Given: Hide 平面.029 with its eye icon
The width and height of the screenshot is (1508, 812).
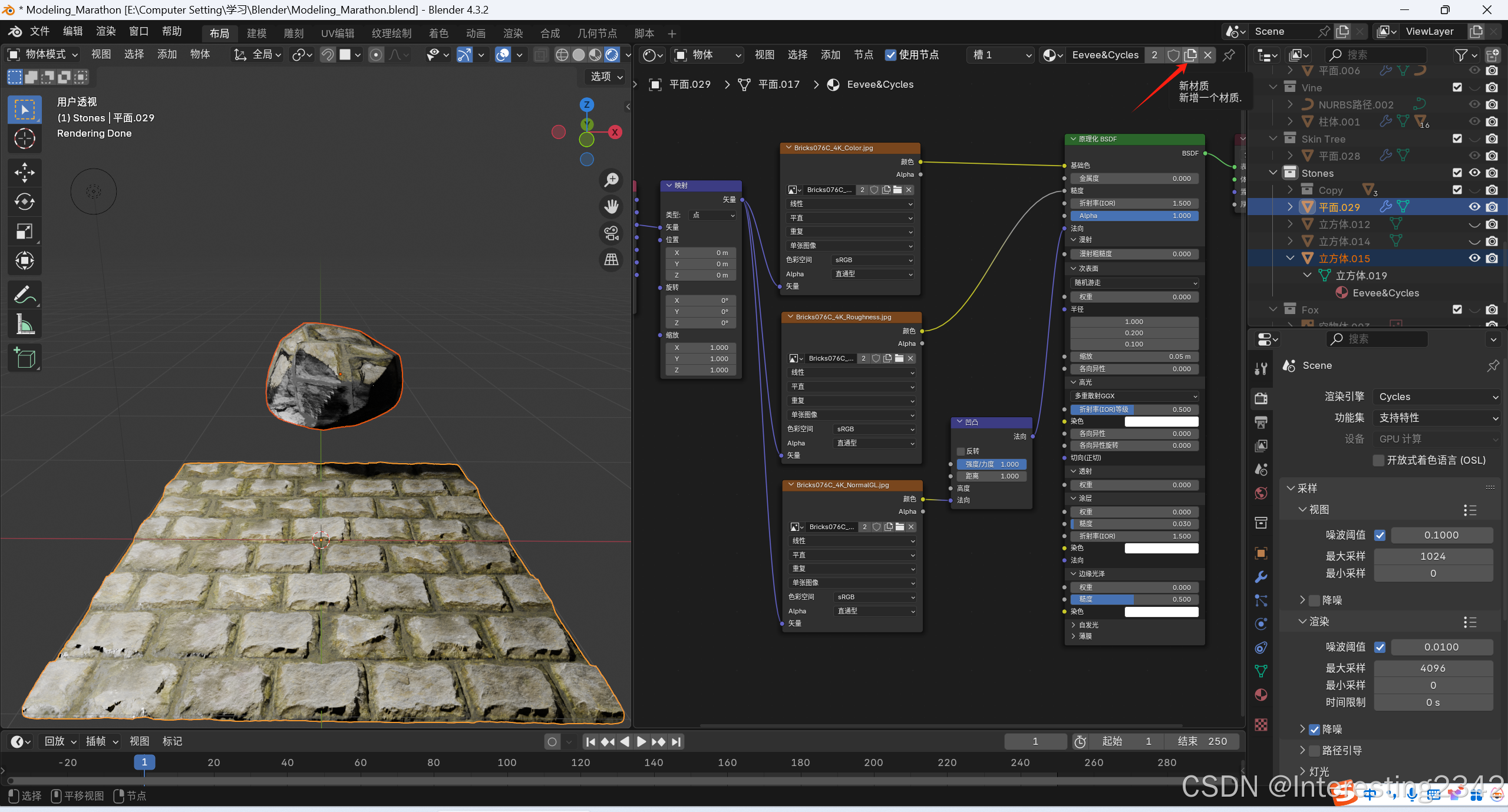Looking at the screenshot, I should tap(1474, 207).
